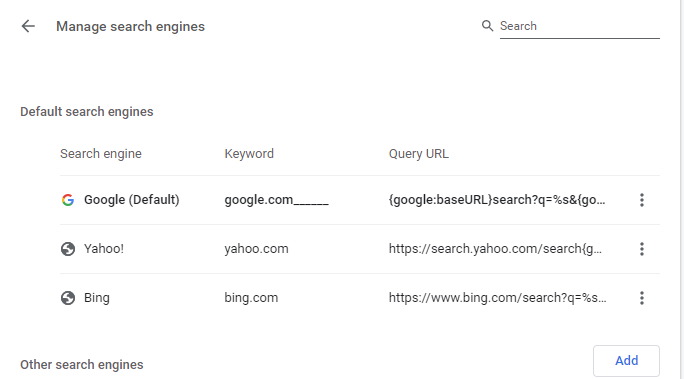The image size is (684, 379).
Task: Go back using the left arrow
Action: [28, 26]
